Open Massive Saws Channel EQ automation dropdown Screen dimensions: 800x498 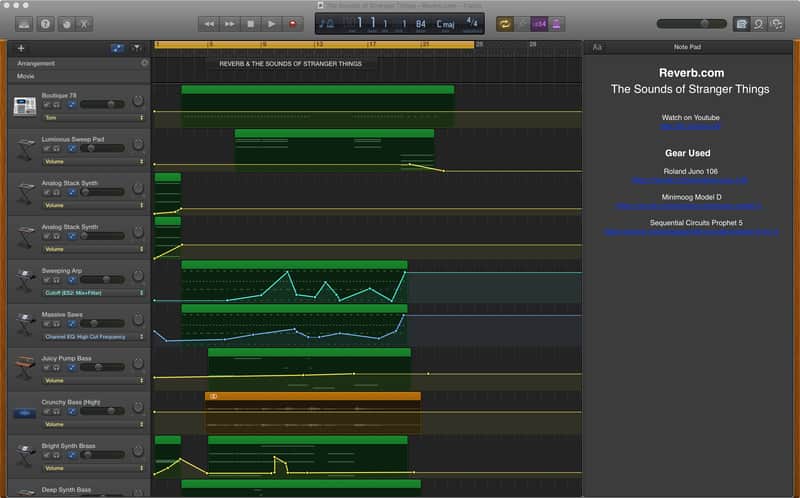[x=93, y=337]
